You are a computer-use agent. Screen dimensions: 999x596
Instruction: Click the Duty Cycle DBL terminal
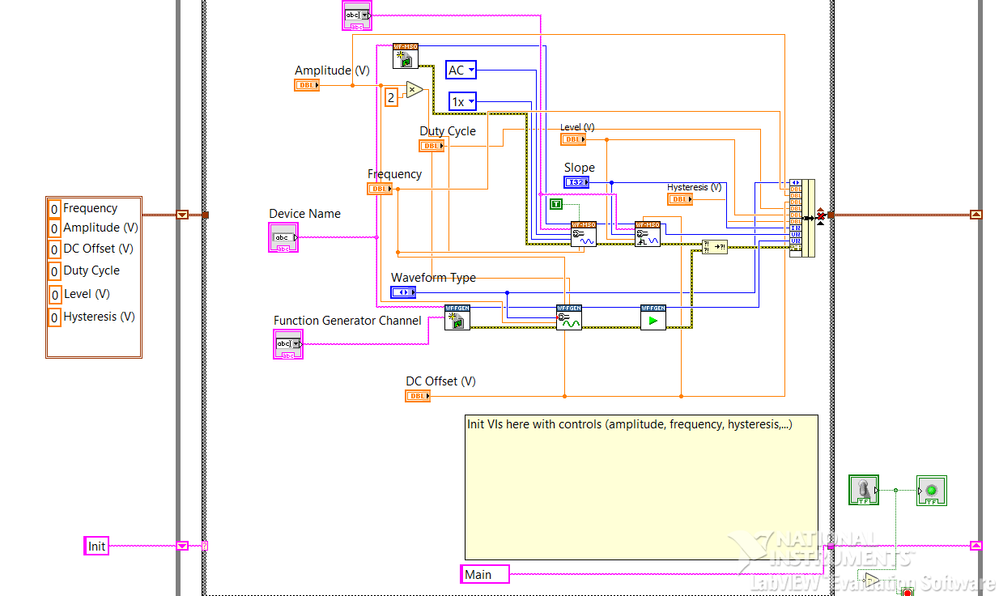click(x=431, y=146)
